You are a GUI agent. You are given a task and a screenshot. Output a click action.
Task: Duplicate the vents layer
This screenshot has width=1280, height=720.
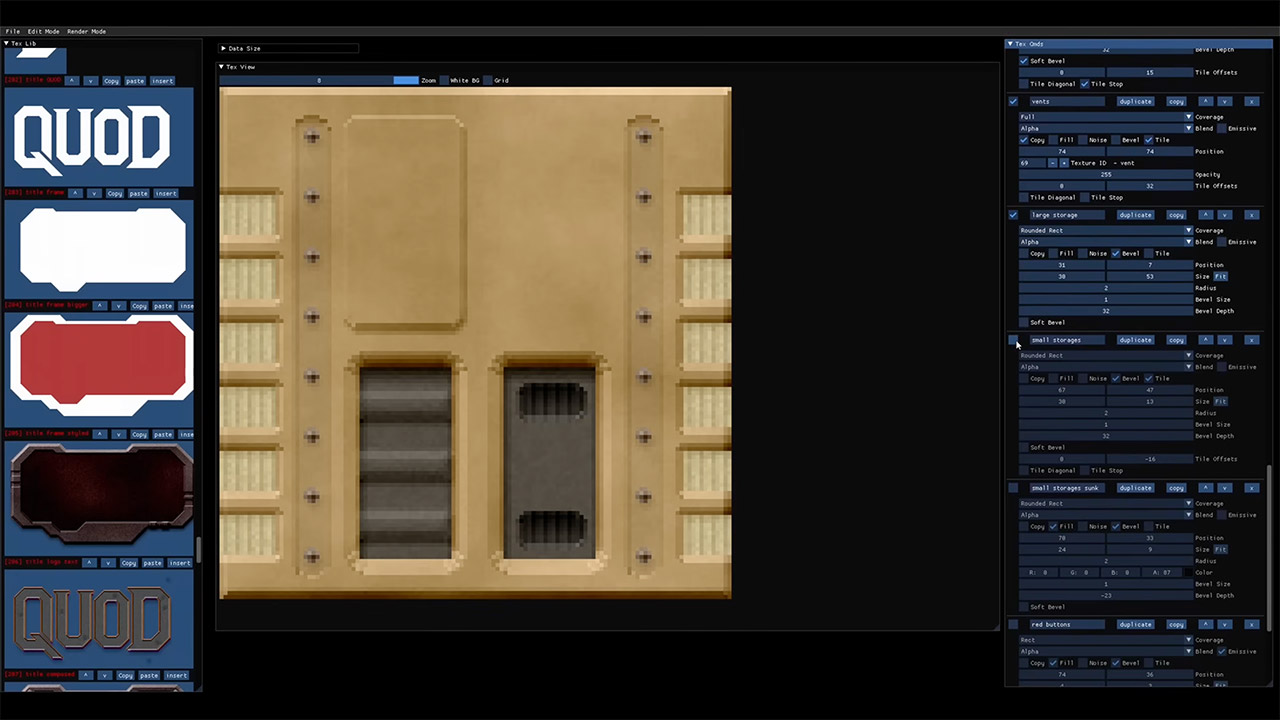coord(1135,101)
